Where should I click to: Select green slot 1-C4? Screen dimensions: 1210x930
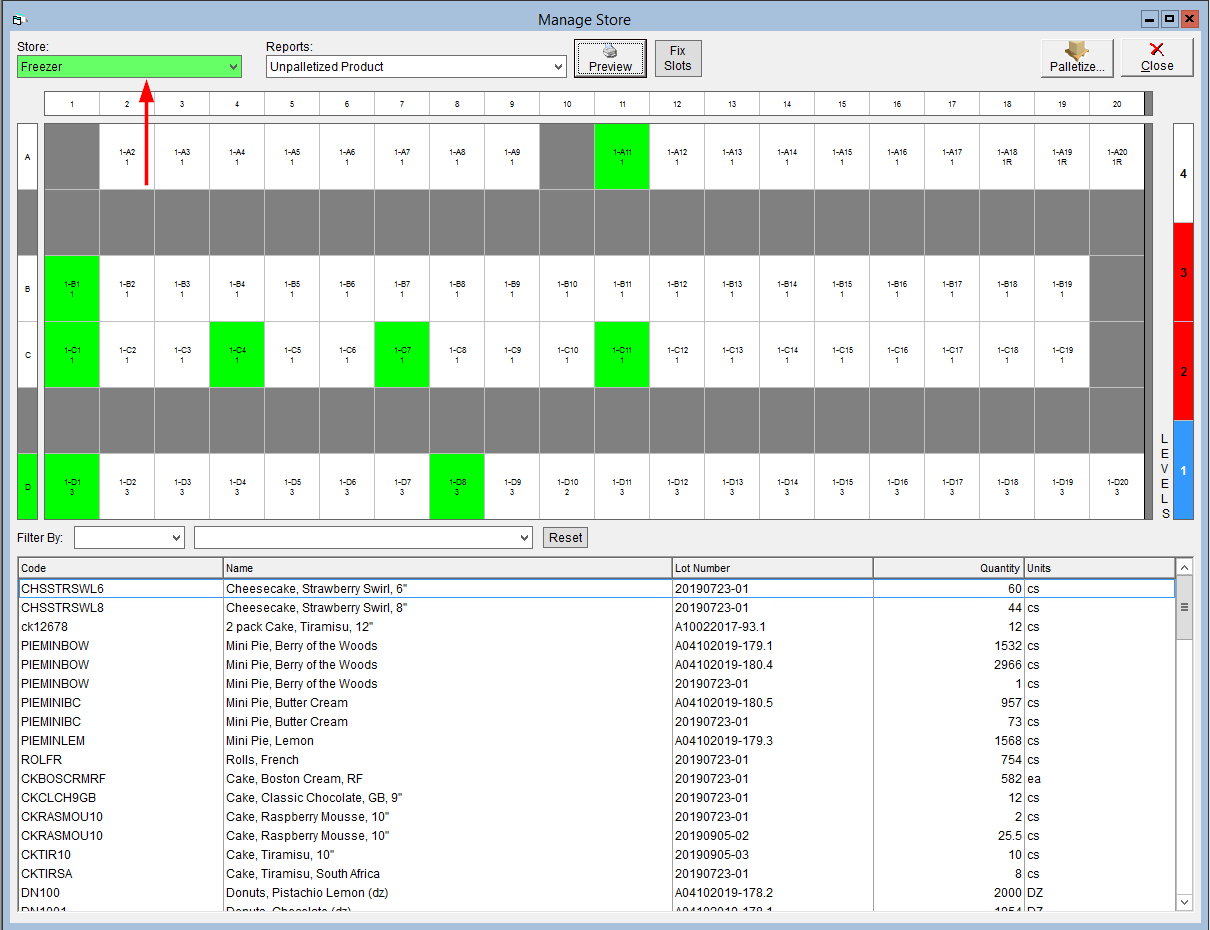(x=237, y=355)
